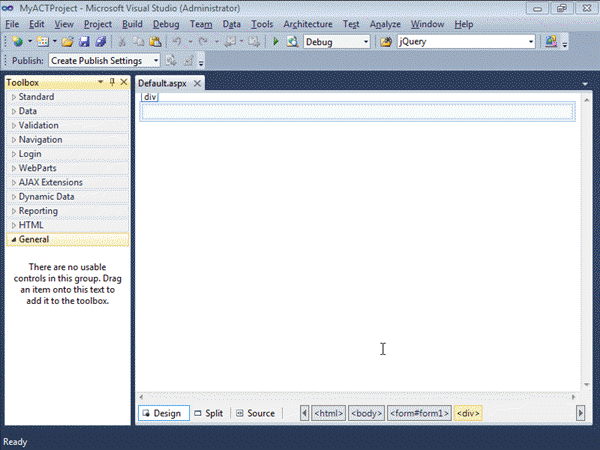Open the Edit menu
The image size is (600, 450).
[x=37, y=24]
